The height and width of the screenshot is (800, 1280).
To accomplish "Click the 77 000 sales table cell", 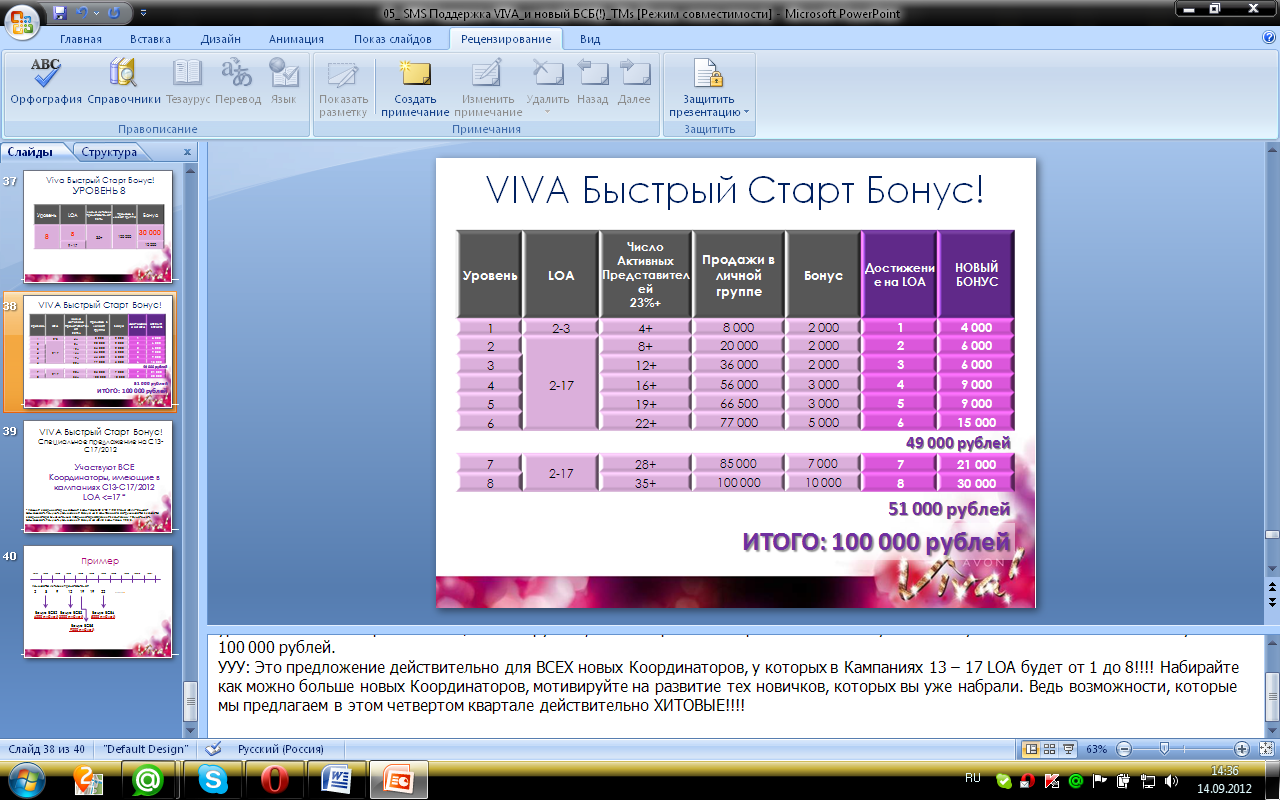I will coord(738,422).
